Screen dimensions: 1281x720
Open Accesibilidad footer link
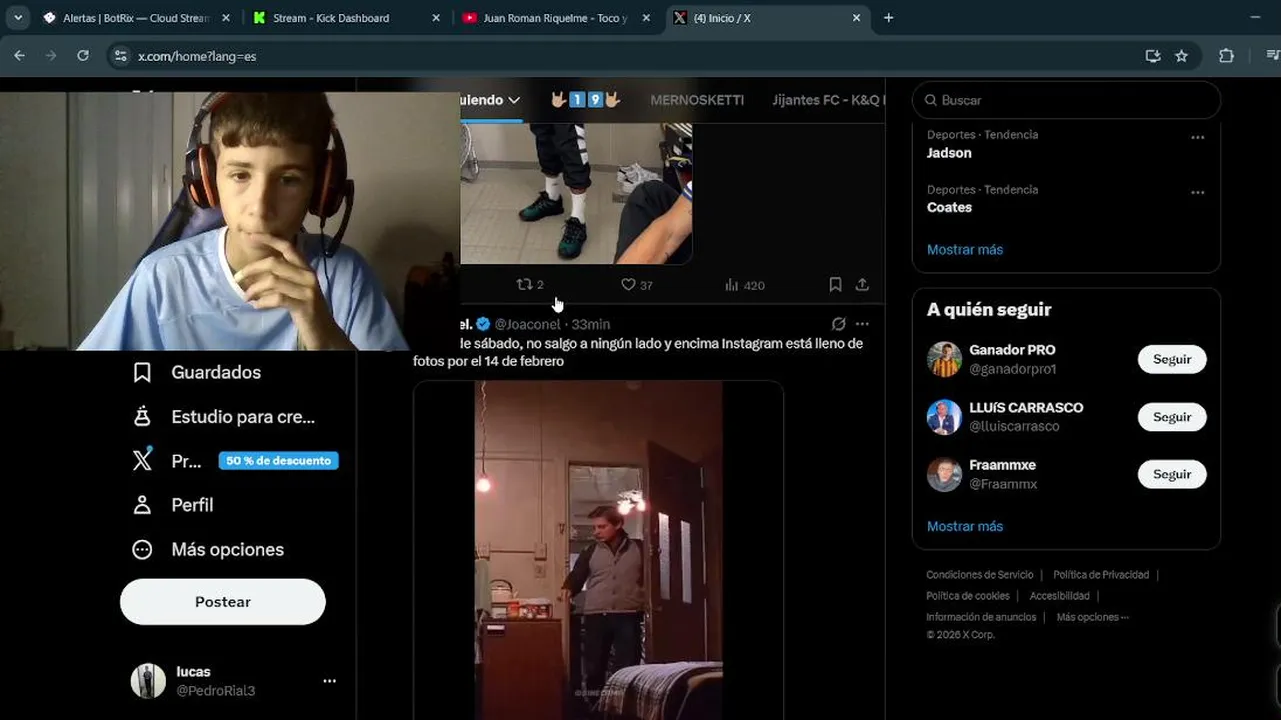click(1060, 596)
